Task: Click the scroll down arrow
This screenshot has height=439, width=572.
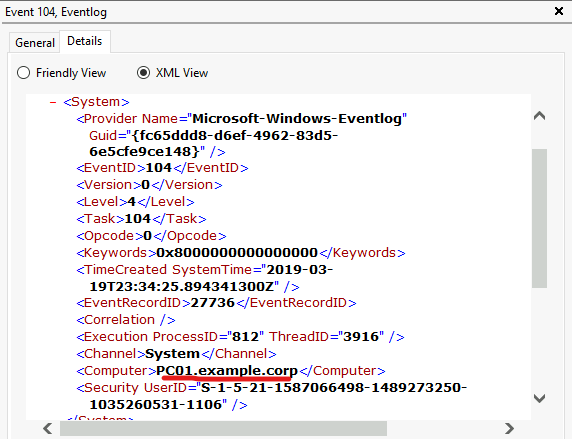Action: pos(539,398)
